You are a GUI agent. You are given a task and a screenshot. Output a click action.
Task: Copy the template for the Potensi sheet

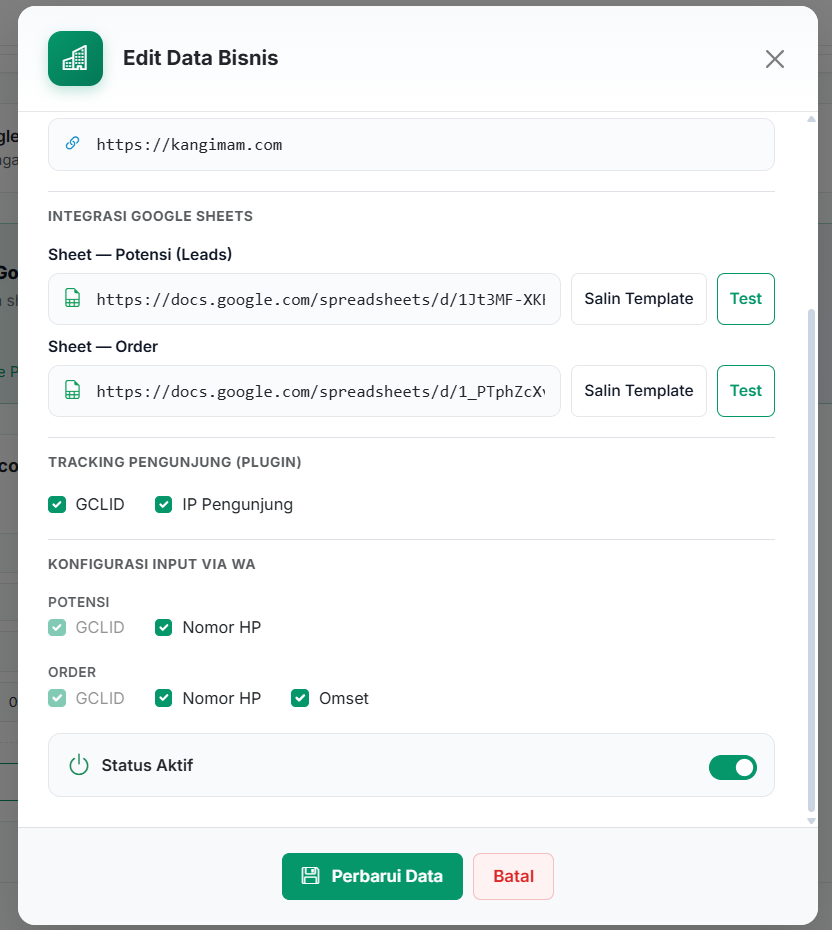(x=639, y=299)
